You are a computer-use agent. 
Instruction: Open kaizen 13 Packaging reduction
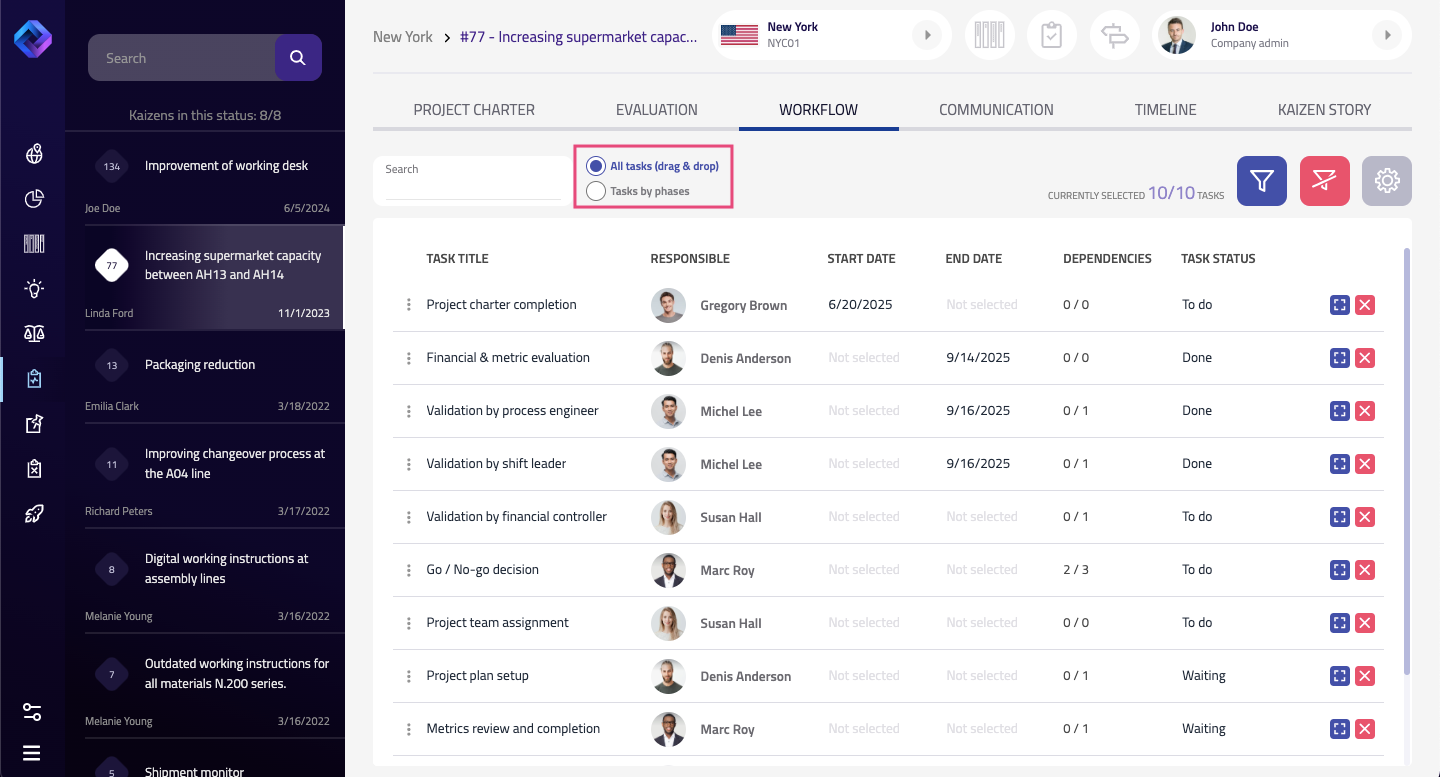tap(205, 376)
